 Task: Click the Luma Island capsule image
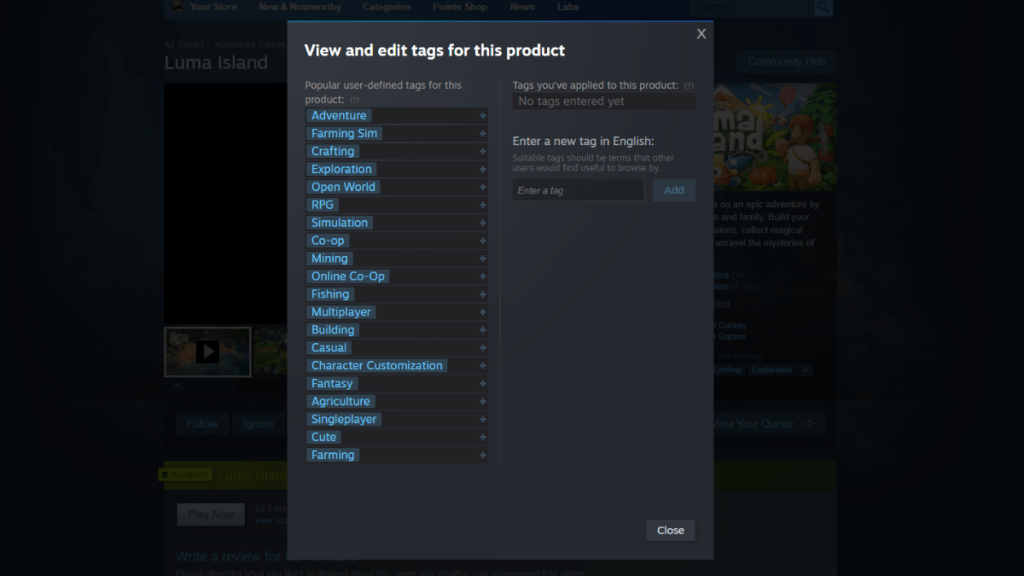coord(775,137)
